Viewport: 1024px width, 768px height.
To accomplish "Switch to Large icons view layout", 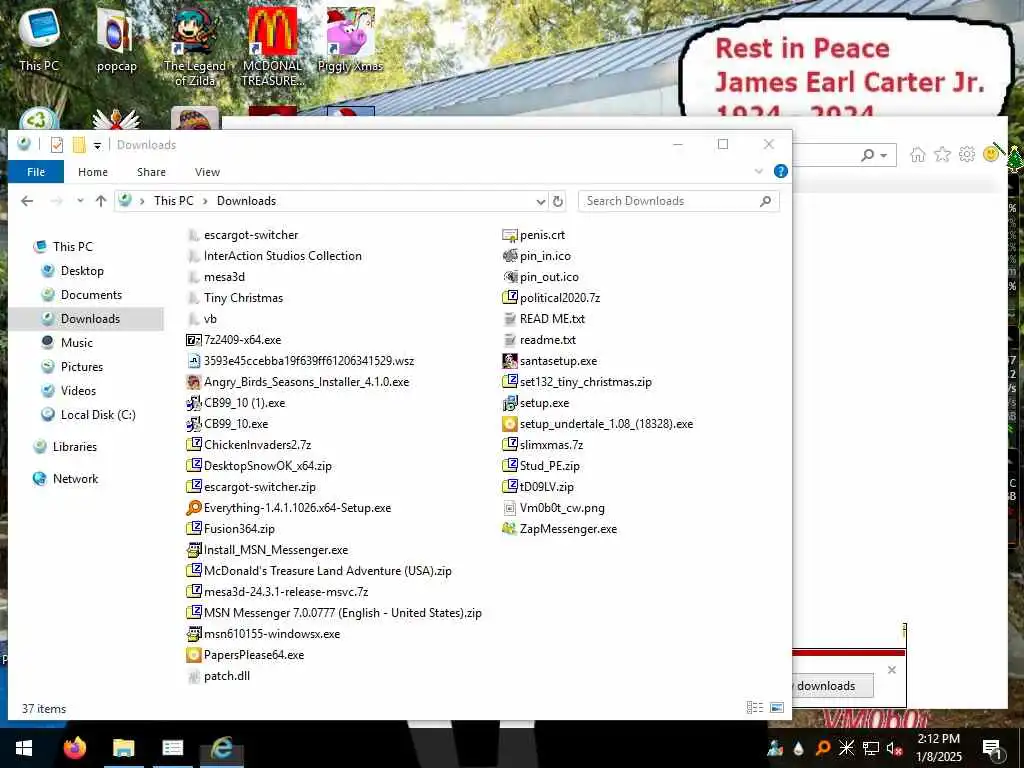I will pyautogui.click(x=777, y=708).
